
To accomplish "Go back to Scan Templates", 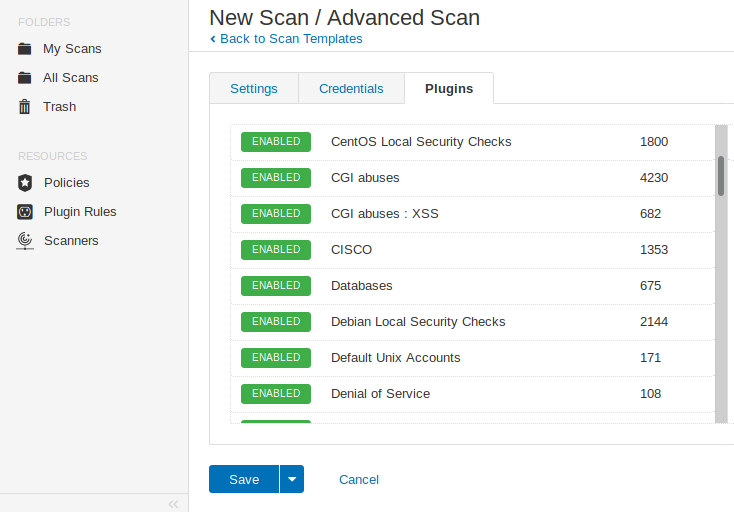I will (x=291, y=39).
